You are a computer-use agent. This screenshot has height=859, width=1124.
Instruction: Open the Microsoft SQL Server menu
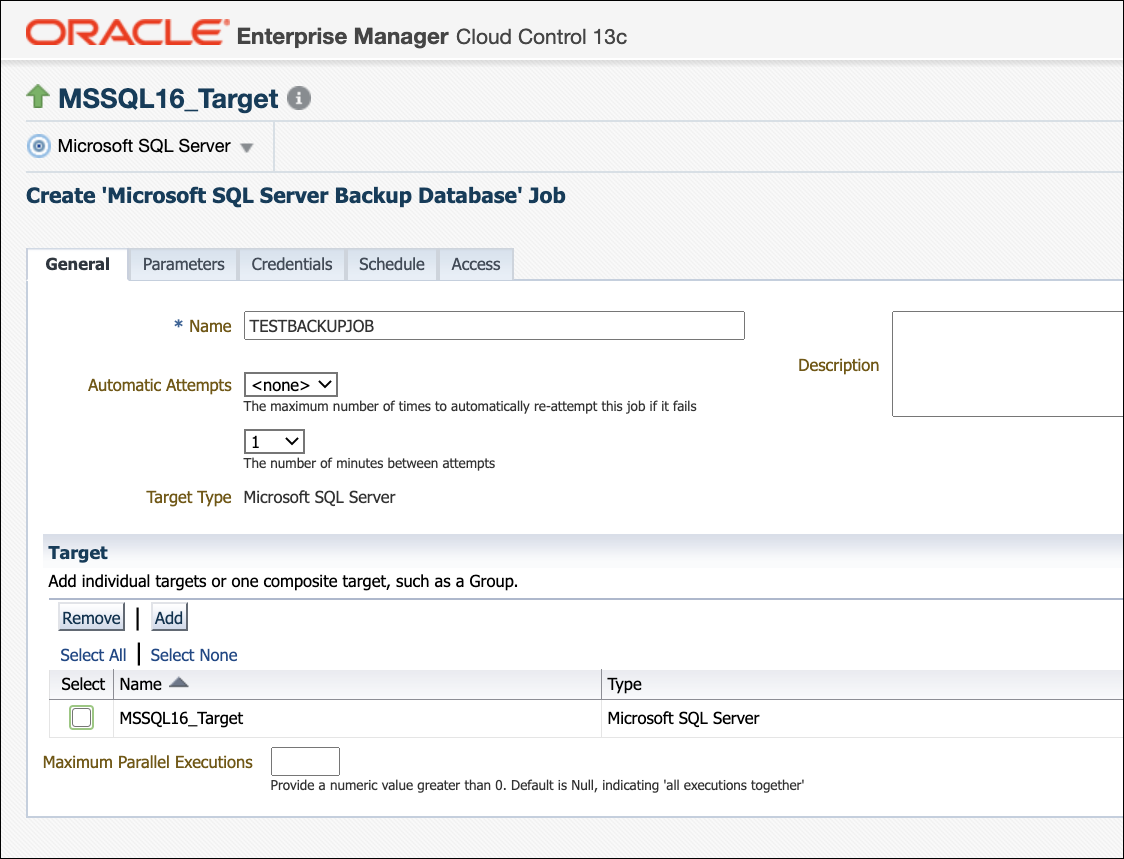247,148
